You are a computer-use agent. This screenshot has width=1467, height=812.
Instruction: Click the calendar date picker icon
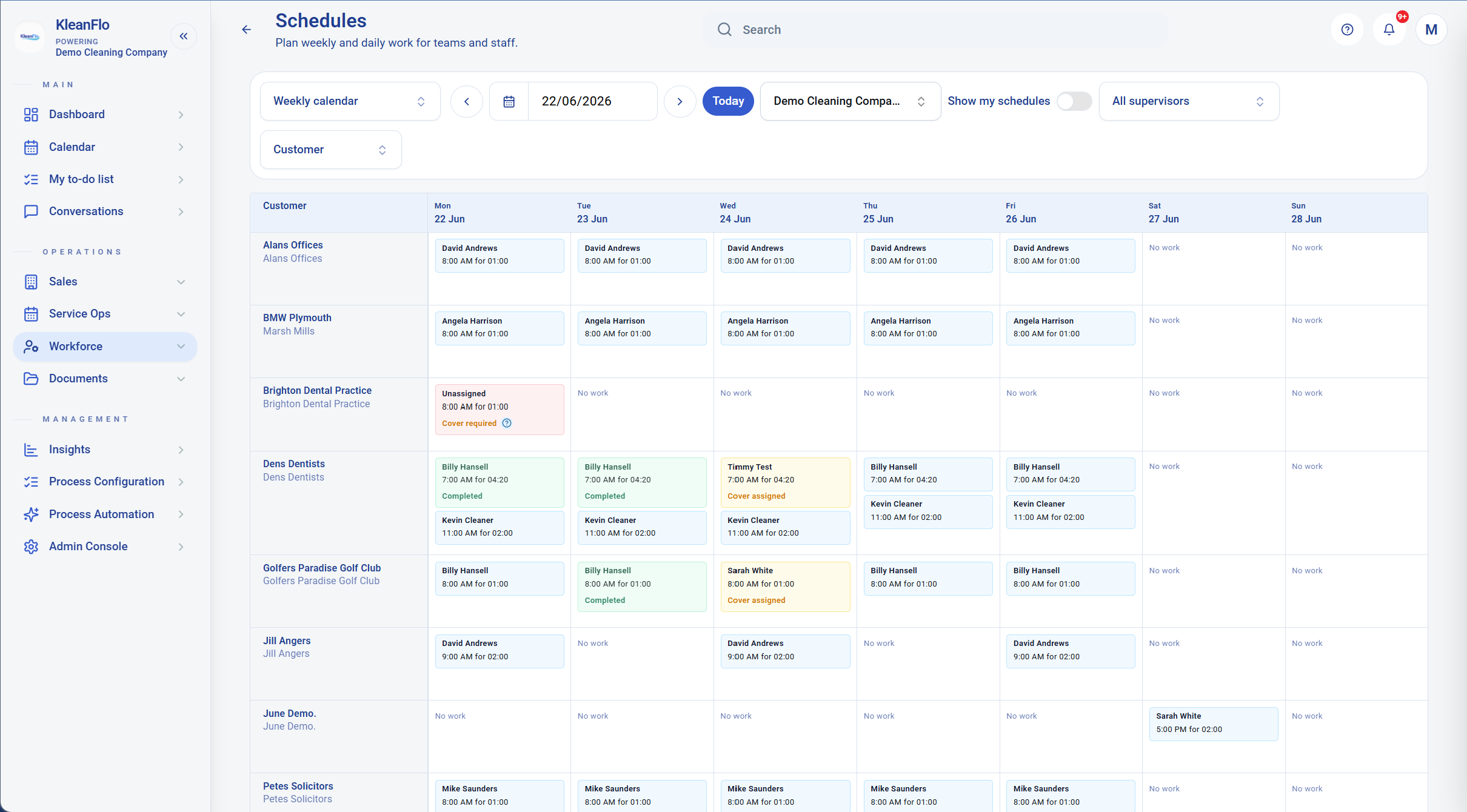(x=509, y=101)
